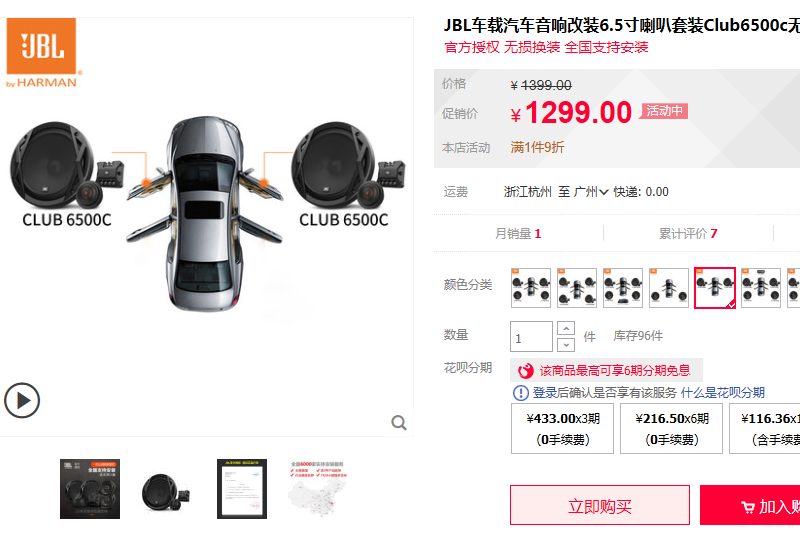
Task: Select the fourth color category option
Action: point(669,288)
